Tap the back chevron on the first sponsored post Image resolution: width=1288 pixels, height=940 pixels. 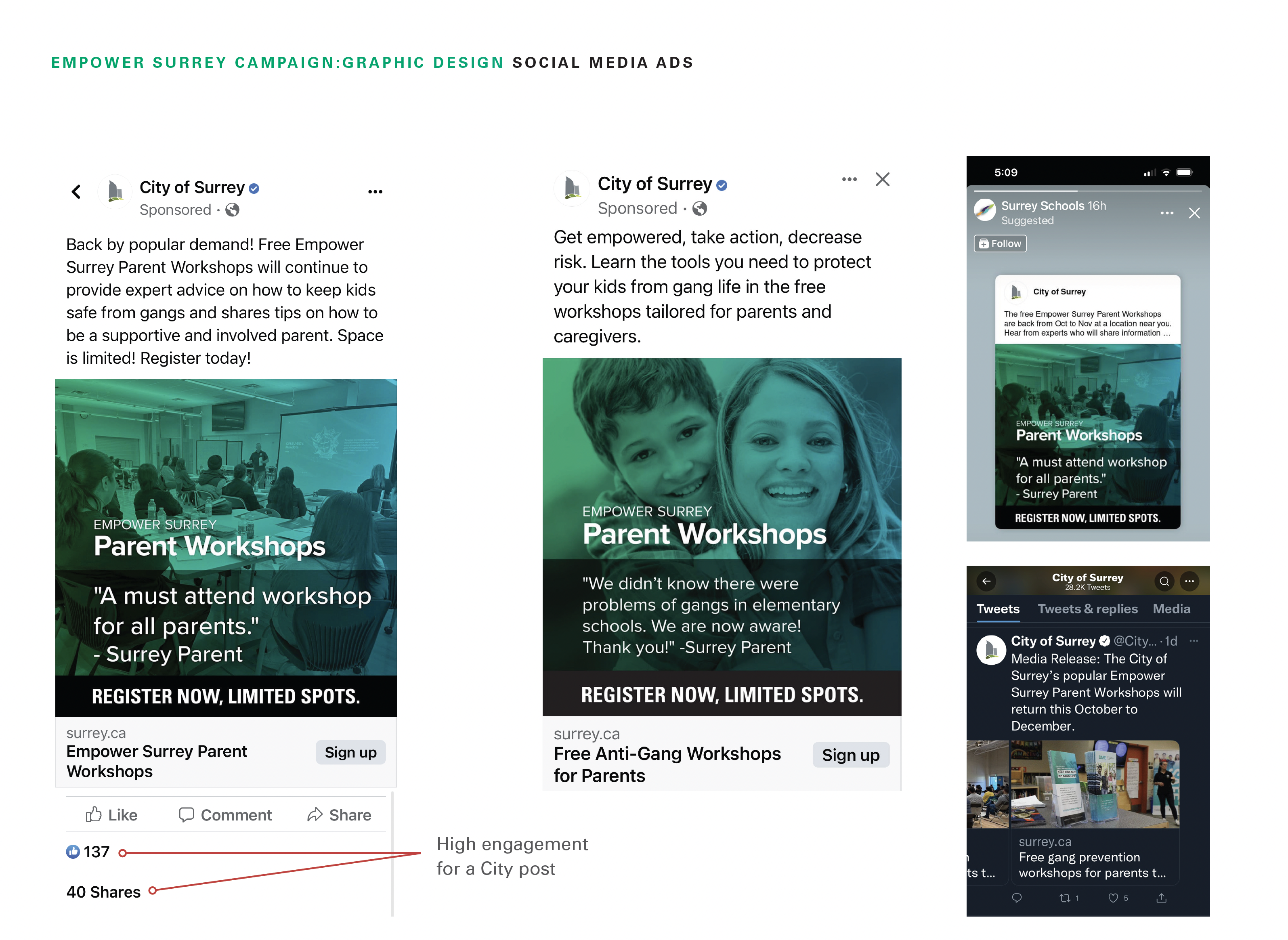click(77, 192)
